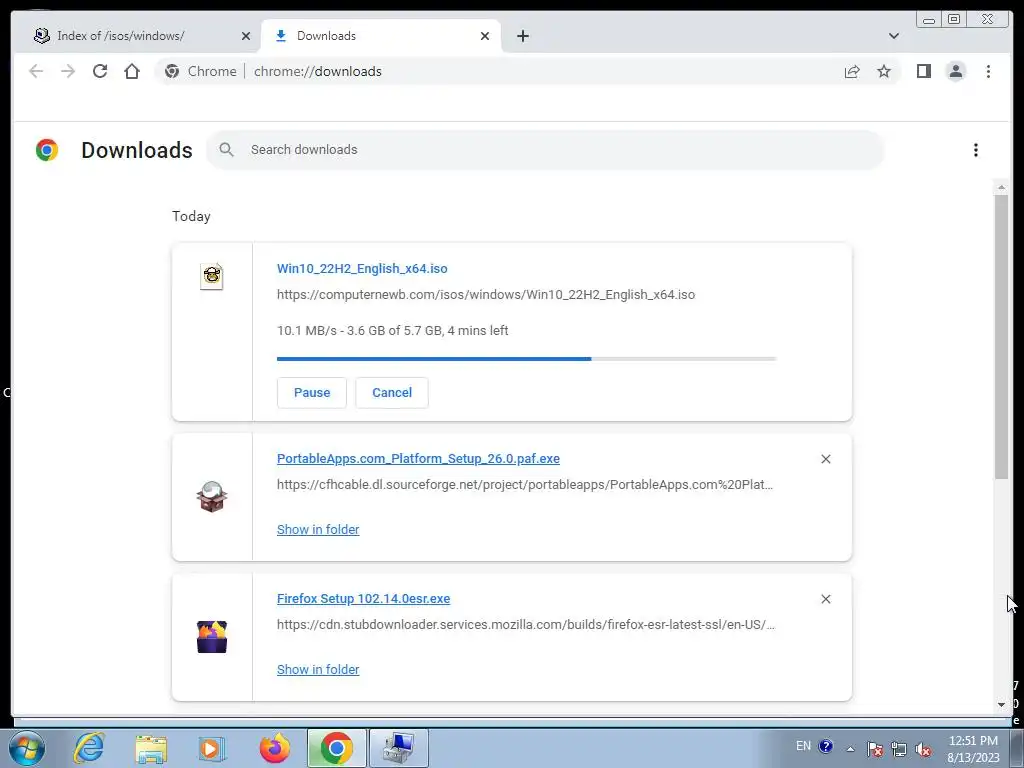Screen dimensions: 1024x768
Task: Show hidden tray icons arrow
Action: tap(850, 749)
